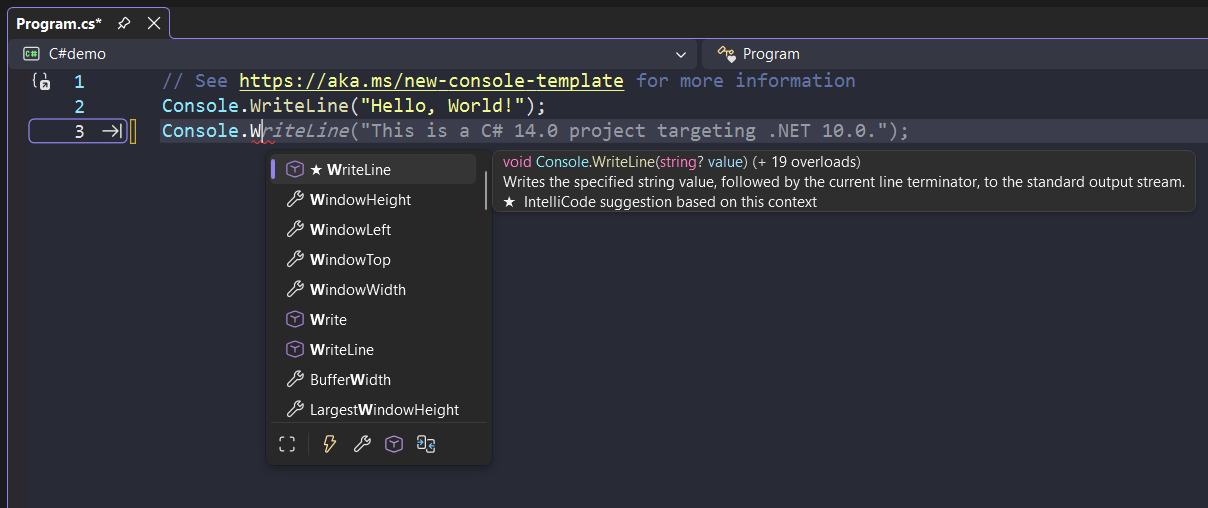Click the "Hello, World!" string on line 2

[x=443, y=106]
